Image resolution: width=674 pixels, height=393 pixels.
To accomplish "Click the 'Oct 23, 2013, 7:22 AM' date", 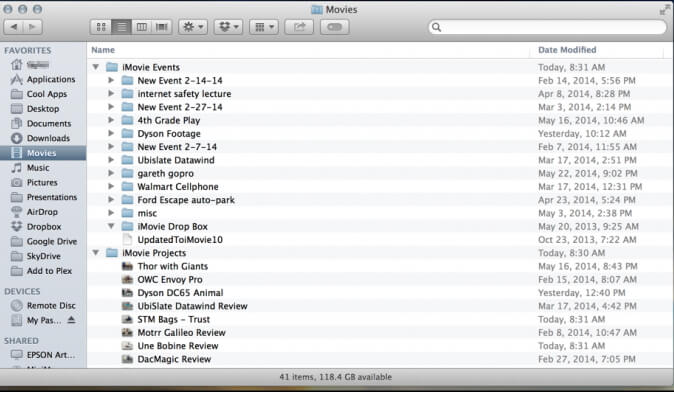I will pyautogui.click(x=587, y=239).
